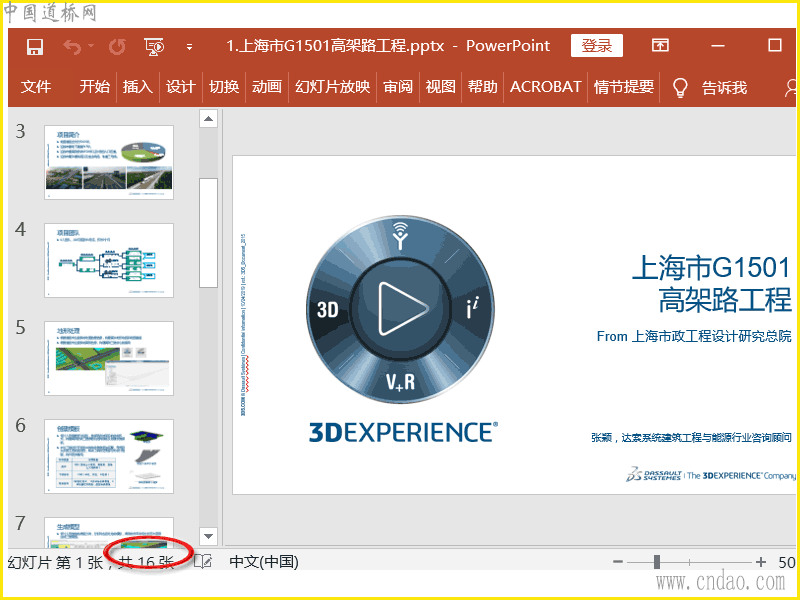Open the 幻灯片放映 tab
This screenshot has height=600, width=800.
pyautogui.click(x=333, y=87)
